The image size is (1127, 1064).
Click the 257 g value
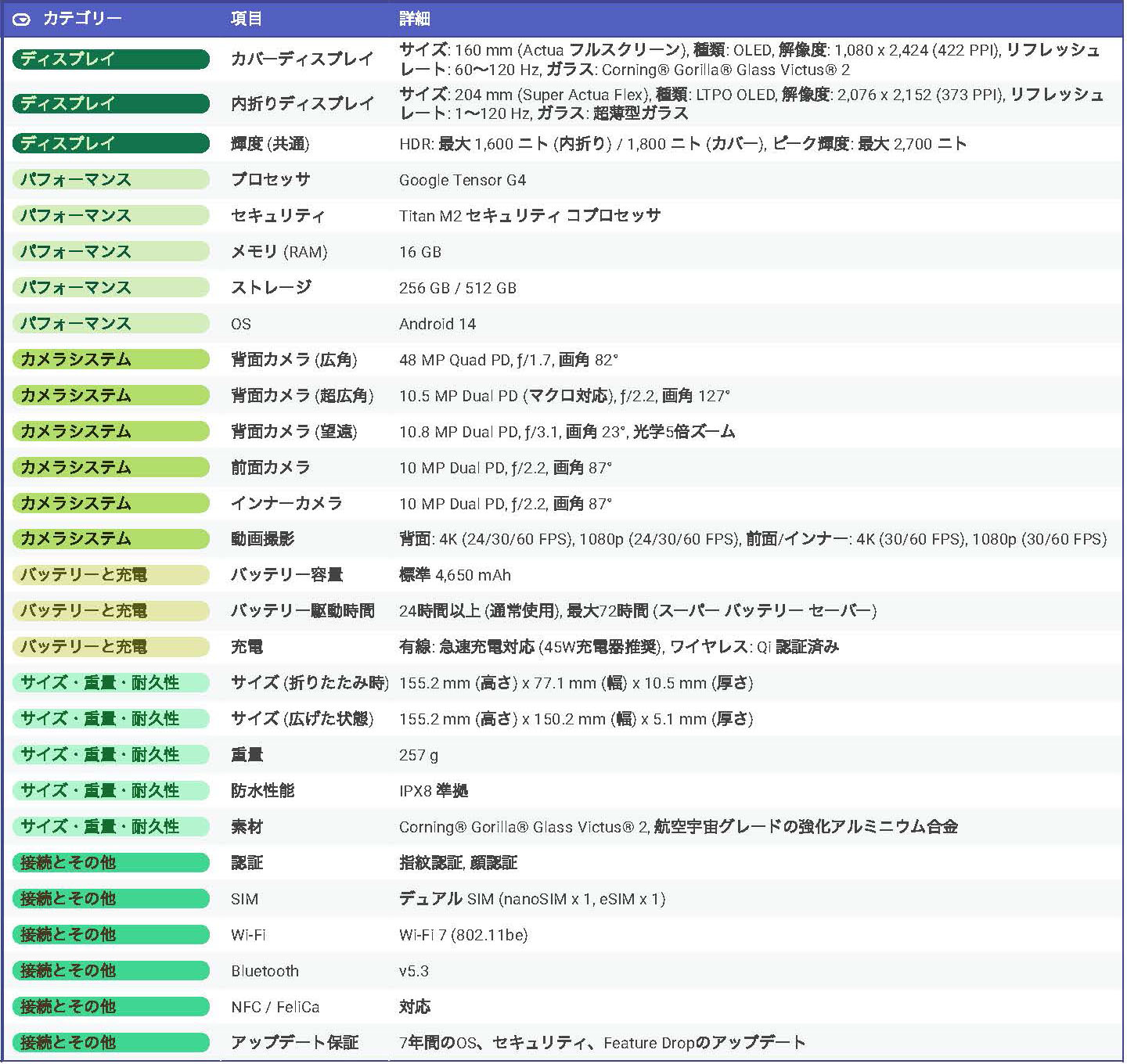pos(419,755)
